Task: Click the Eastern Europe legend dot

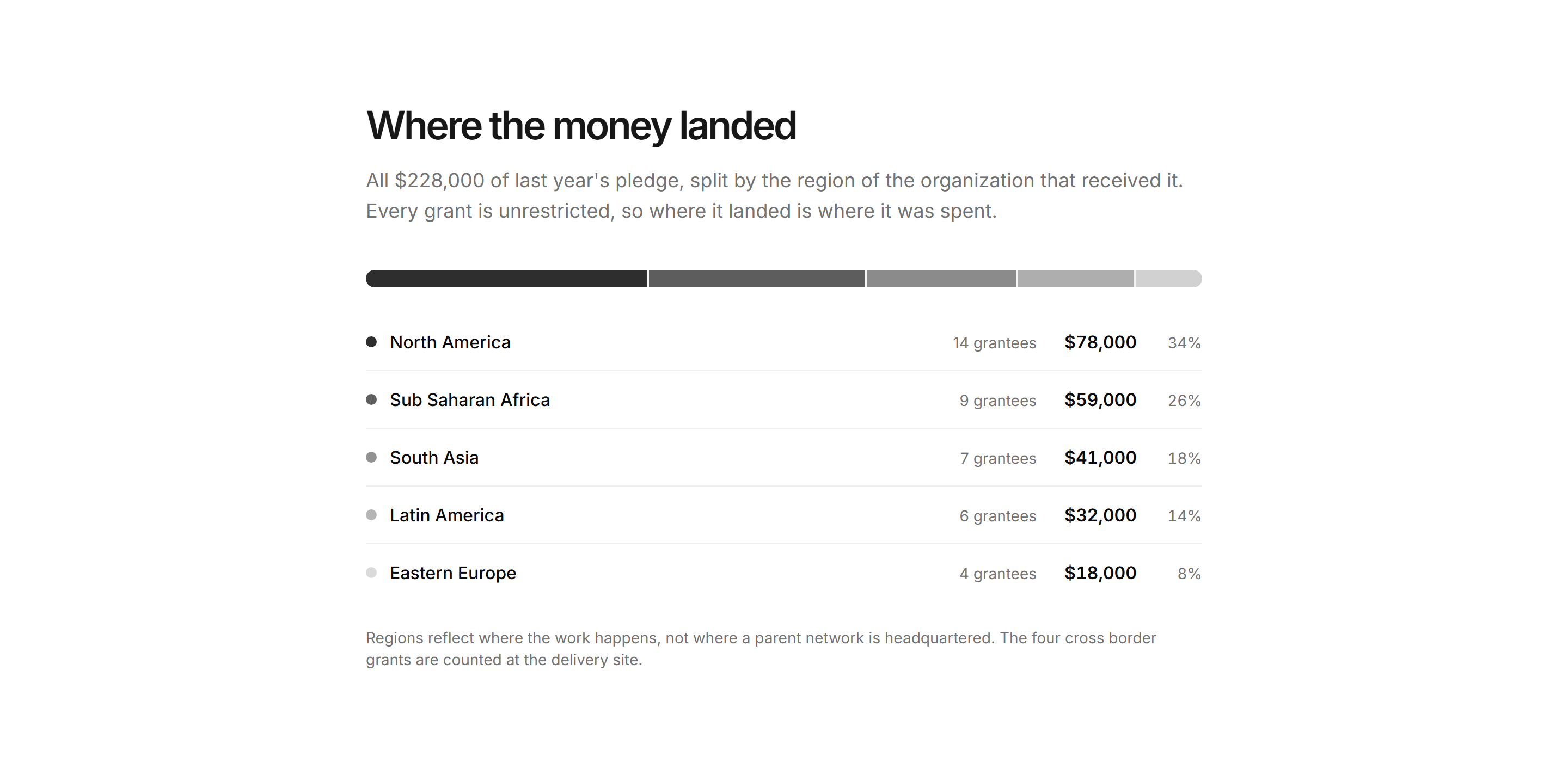Action: [371, 573]
